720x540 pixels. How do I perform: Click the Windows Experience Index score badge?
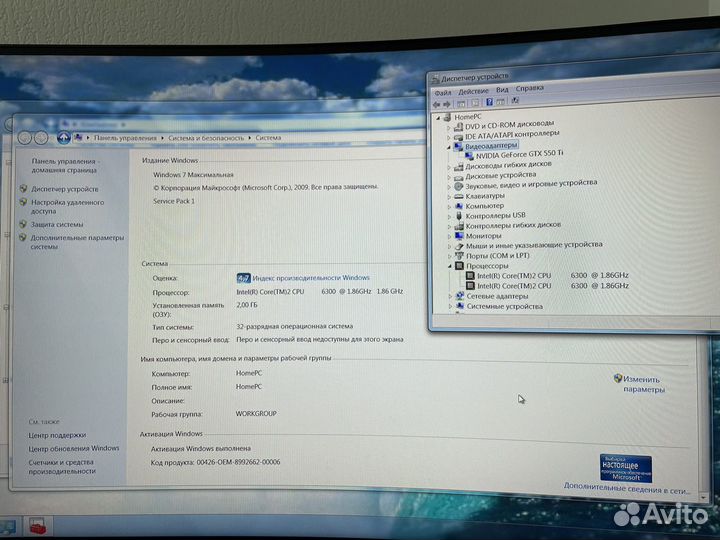coord(243,278)
